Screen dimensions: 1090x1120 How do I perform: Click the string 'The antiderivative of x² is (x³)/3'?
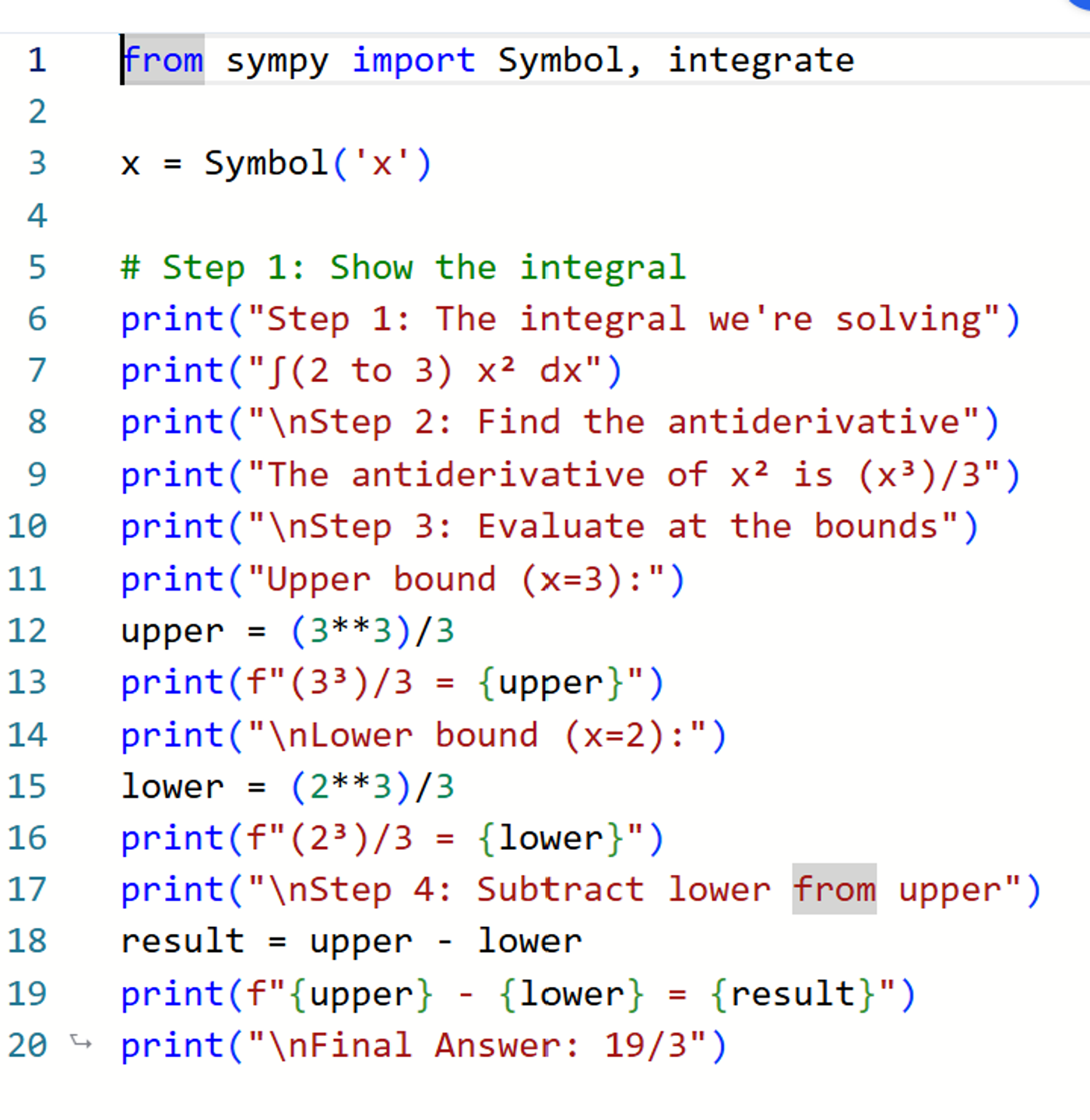click(624, 475)
